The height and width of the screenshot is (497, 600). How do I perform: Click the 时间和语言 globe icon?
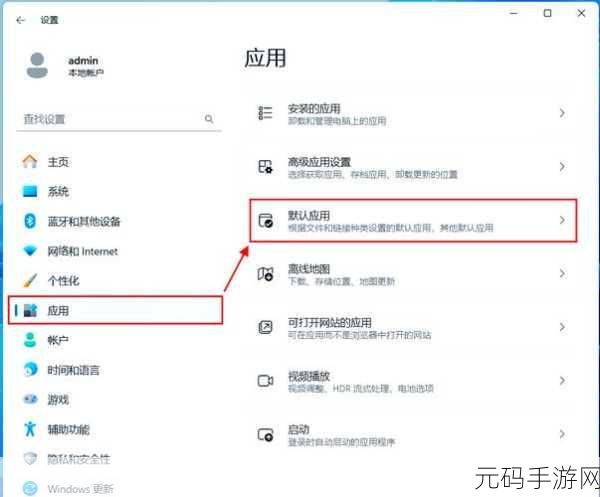[30, 370]
